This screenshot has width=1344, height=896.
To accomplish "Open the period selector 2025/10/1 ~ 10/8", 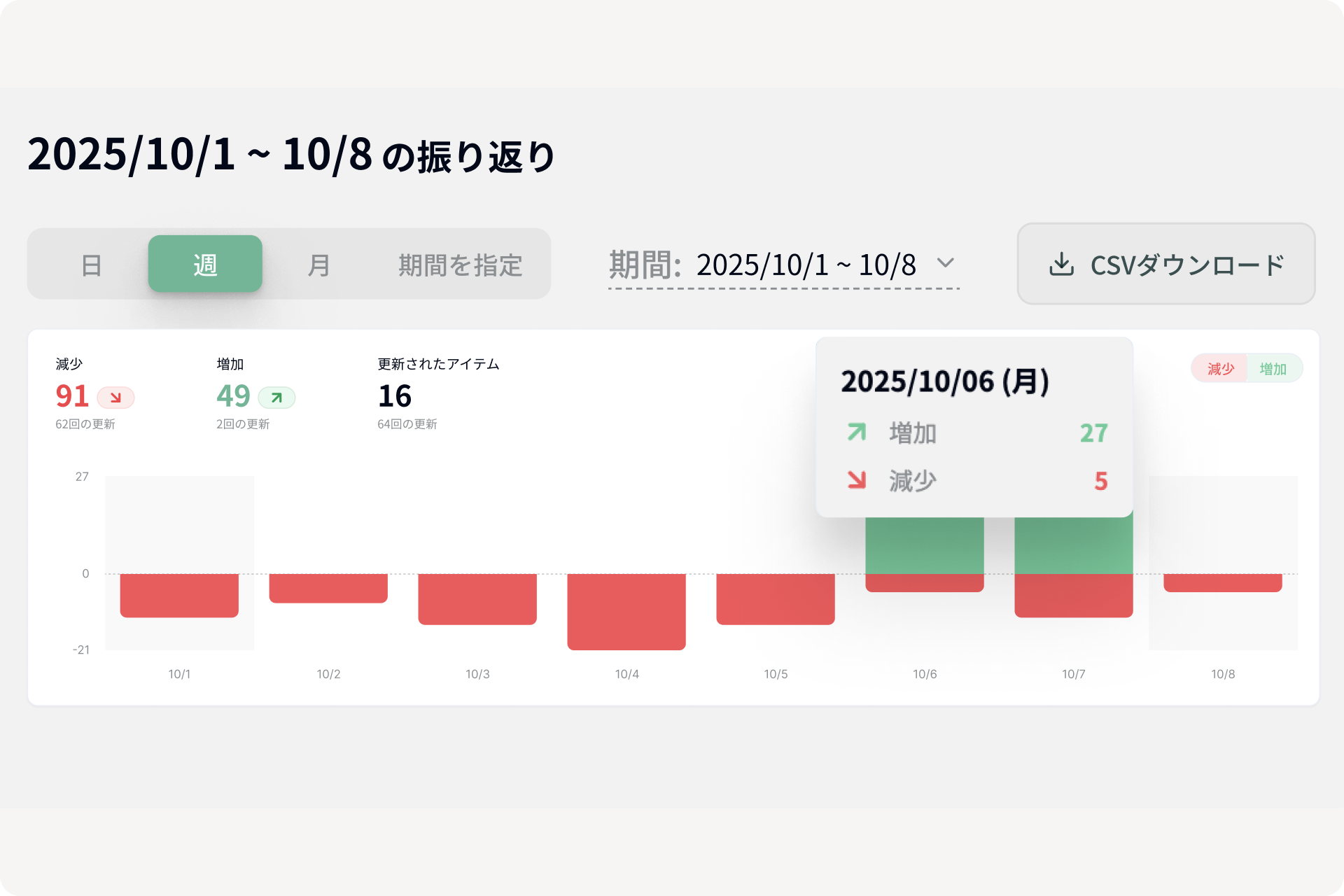I will point(805,265).
